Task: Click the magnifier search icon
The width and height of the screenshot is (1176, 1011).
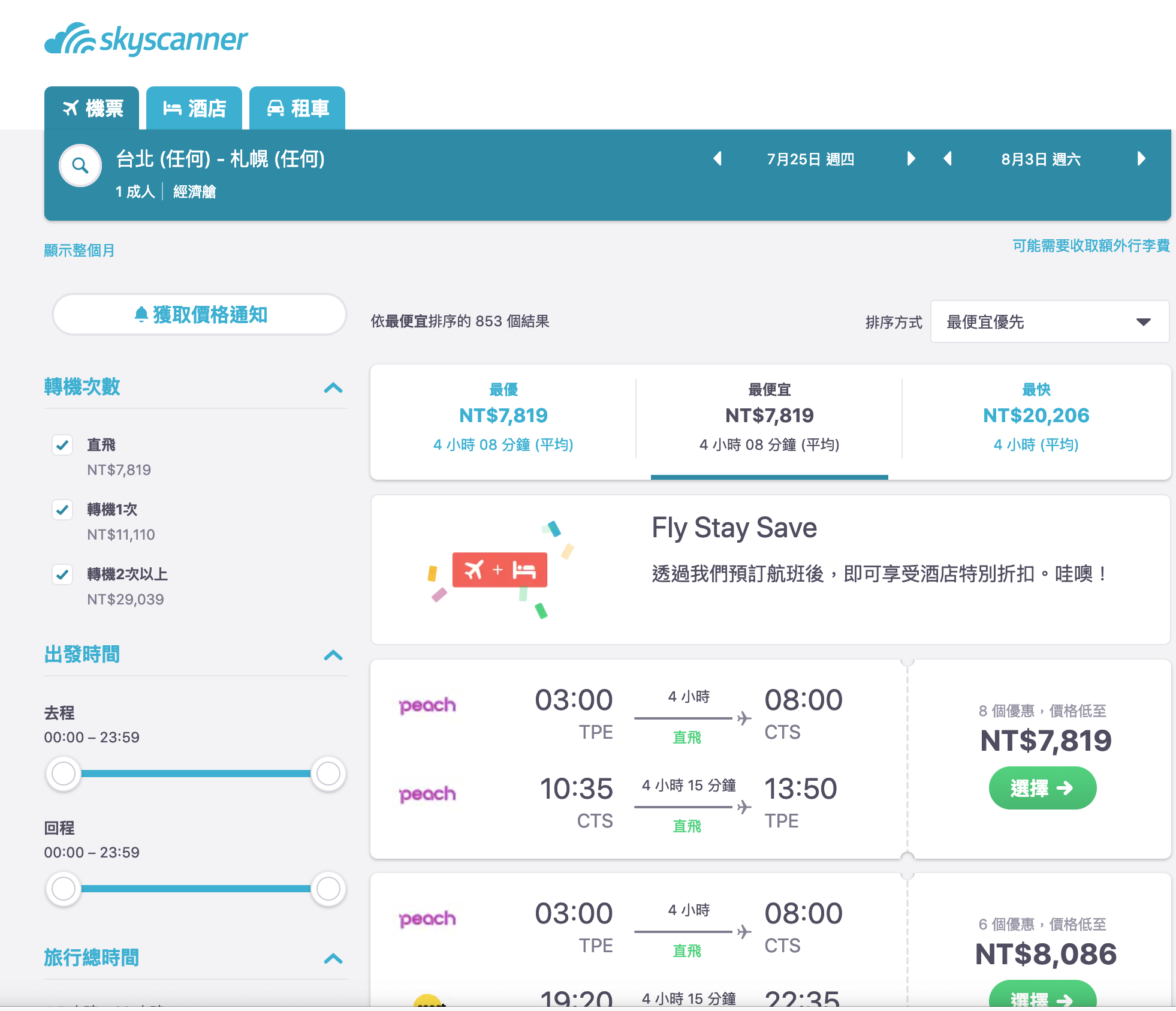Action: [80, 166]
